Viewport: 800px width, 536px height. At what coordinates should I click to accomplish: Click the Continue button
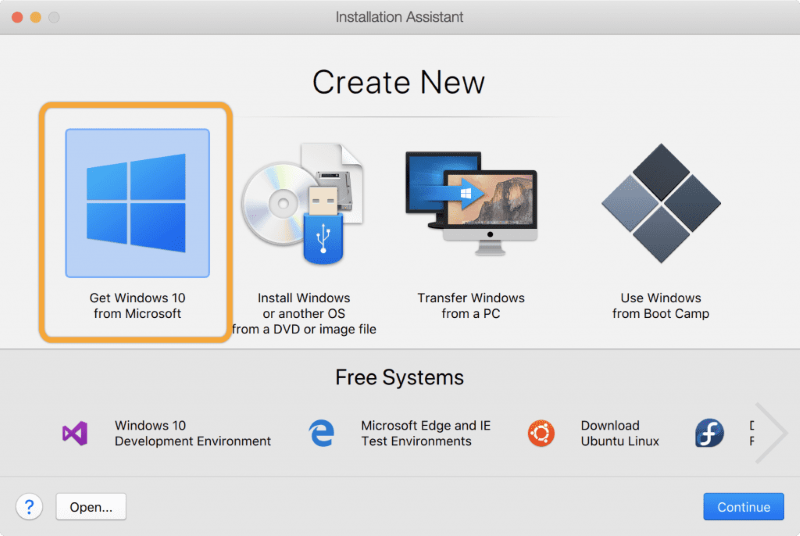tap(743, 507)
